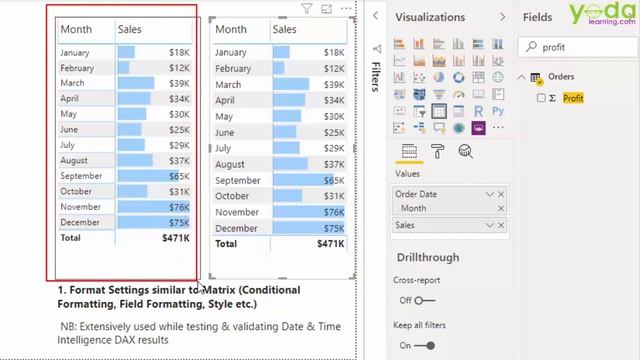Select the ArcGIS Maps visualization
The image size is (640, 360).
[x=458, y=128]
